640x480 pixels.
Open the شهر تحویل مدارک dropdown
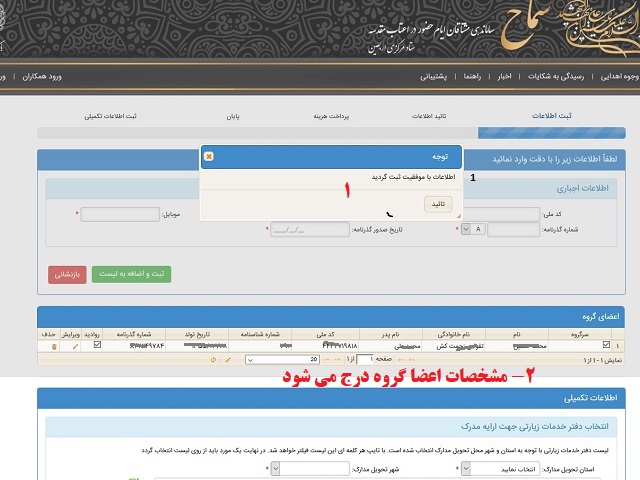[x=310, y=469]
